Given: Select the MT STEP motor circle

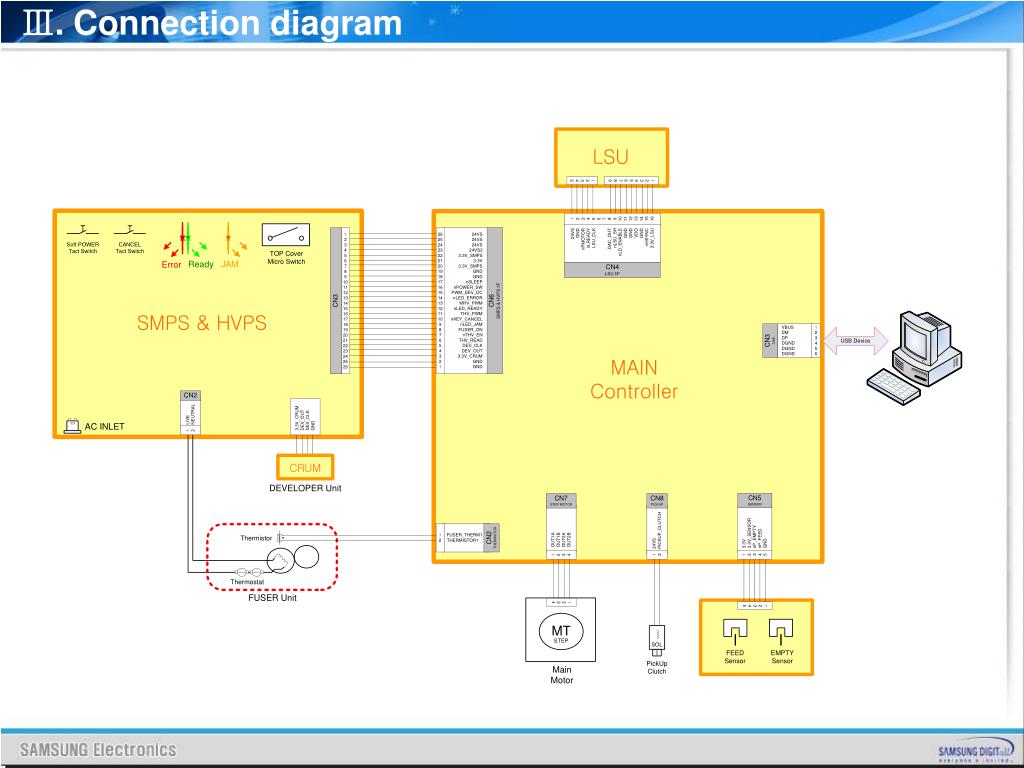Looking at the screenshot, I should coord(561,632).
